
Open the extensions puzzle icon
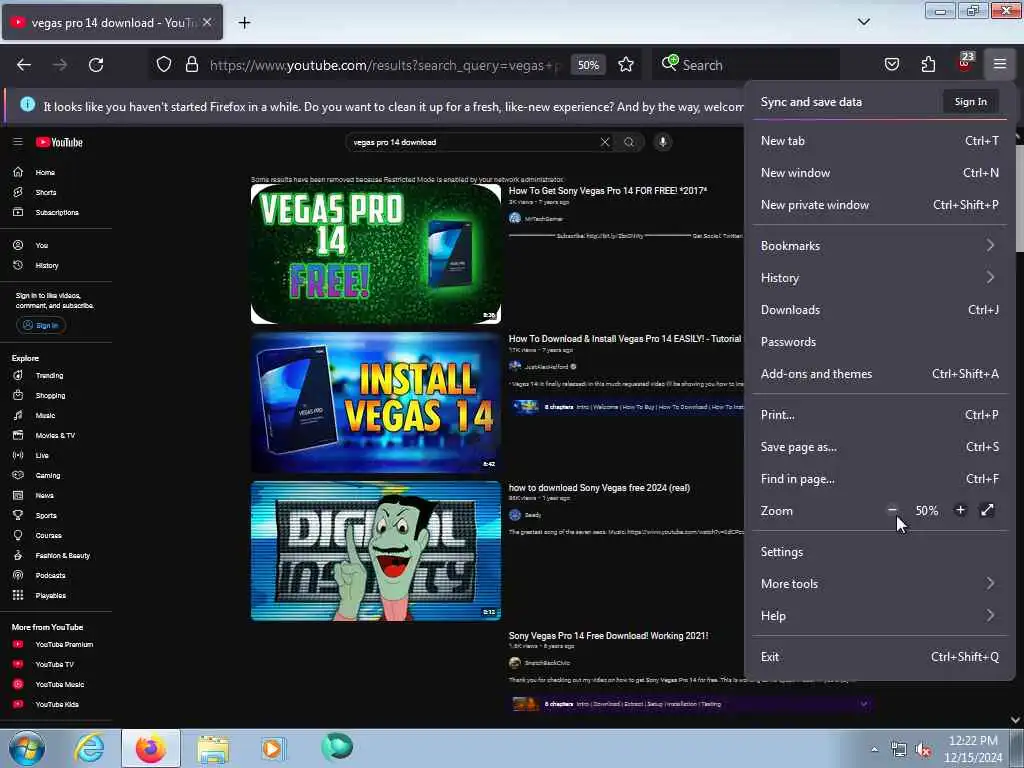point(928,64)
